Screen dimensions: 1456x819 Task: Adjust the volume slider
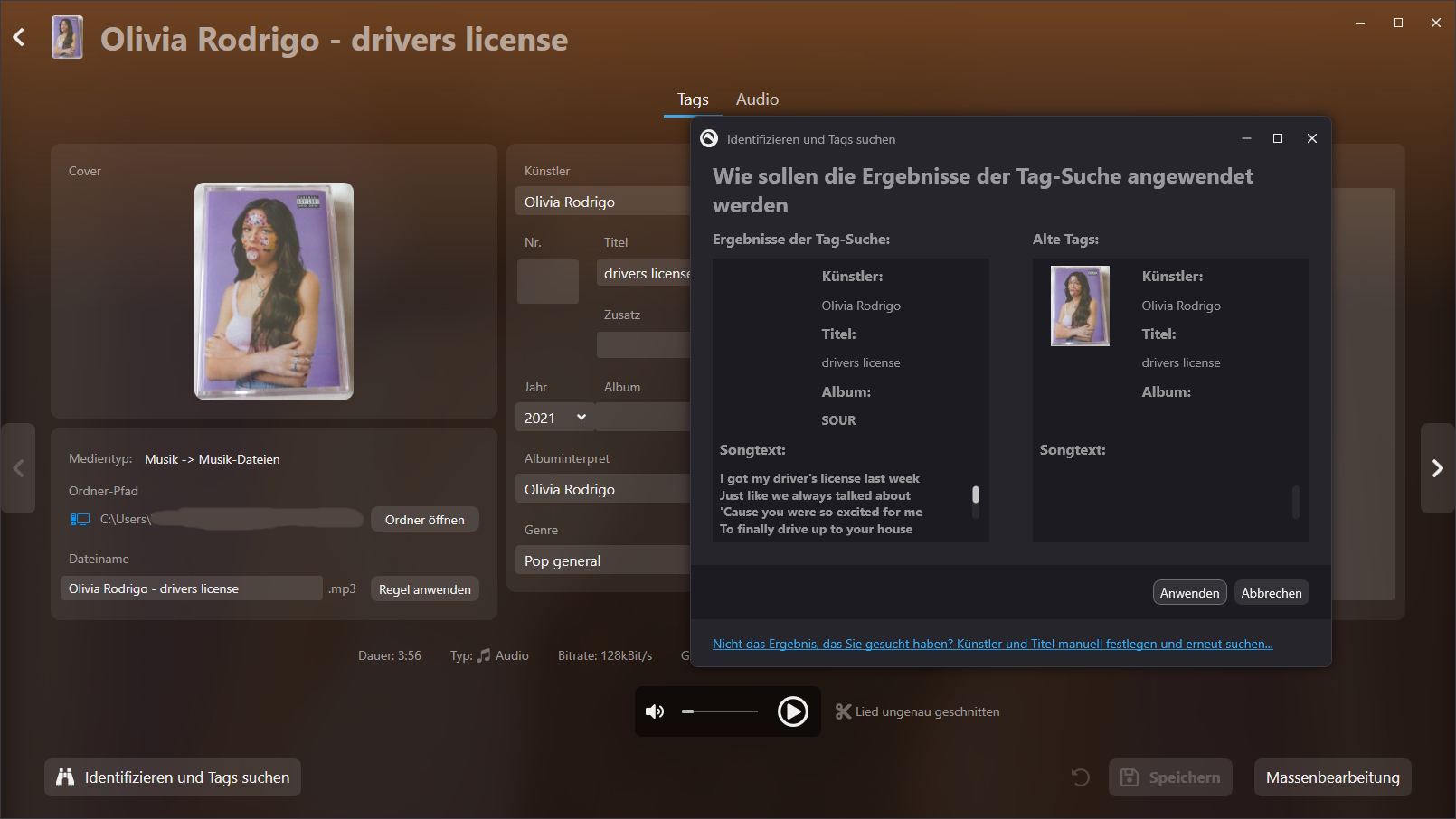click(x=720, y=711)
